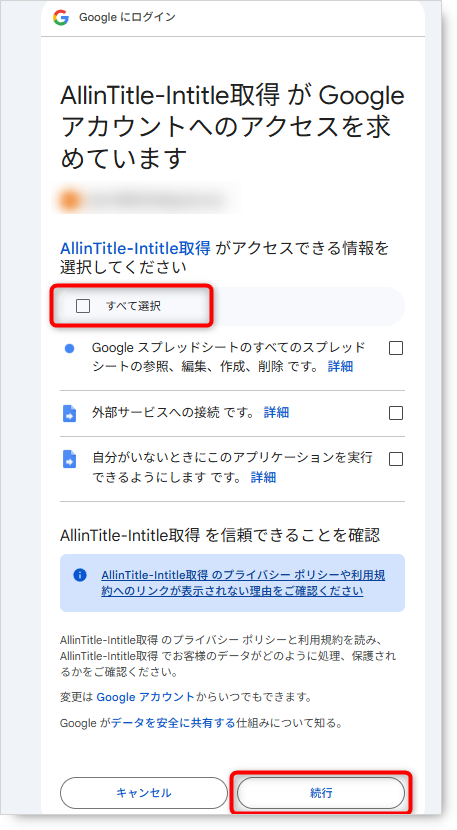Open the データを安全に共有する link
The width and height of the screenshot is (457, 830).
[x=173, y=723]
